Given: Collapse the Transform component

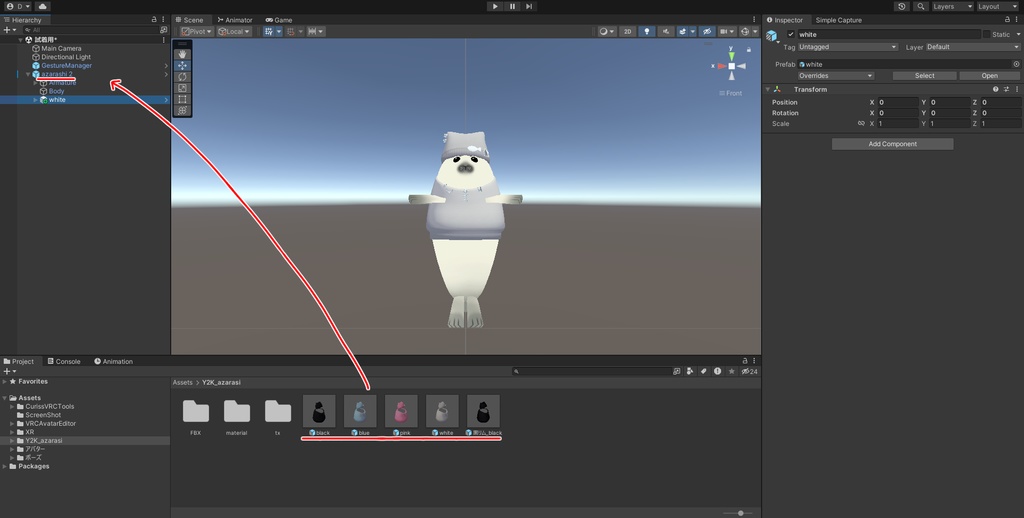Looking at the screenshot, I should (x=768, y=89).
